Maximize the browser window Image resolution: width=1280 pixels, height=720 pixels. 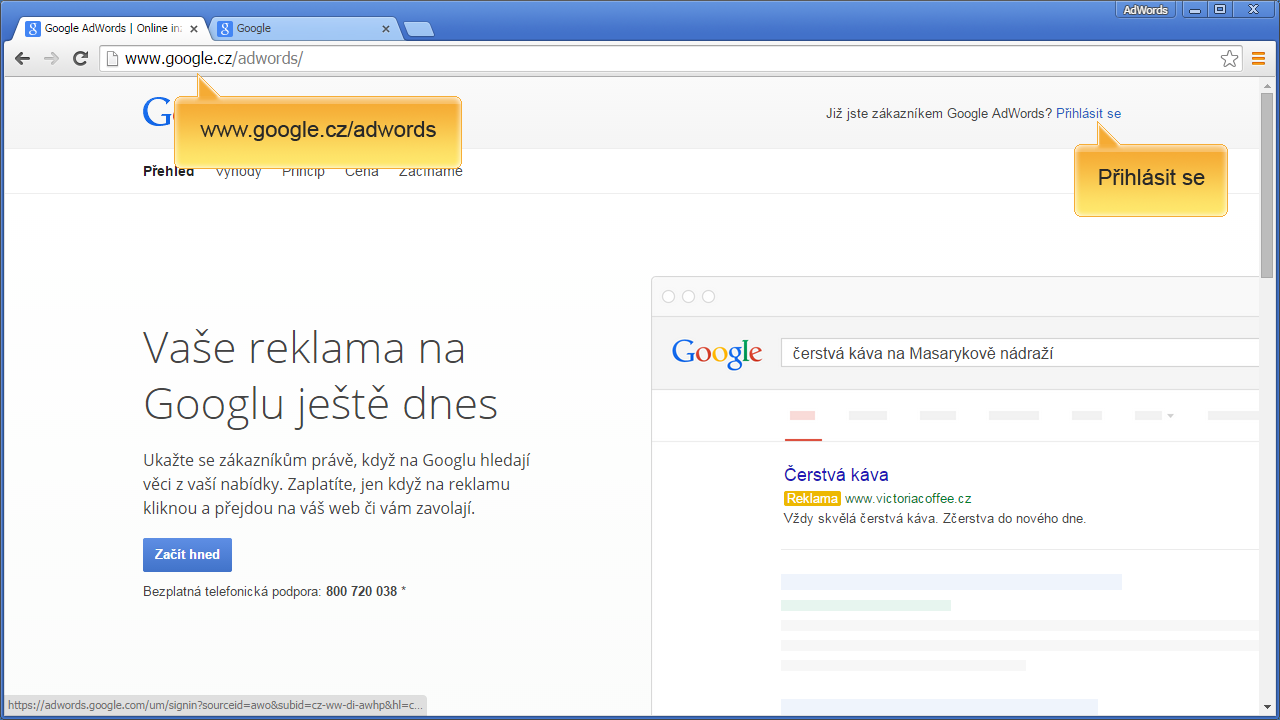[1219, 10]
